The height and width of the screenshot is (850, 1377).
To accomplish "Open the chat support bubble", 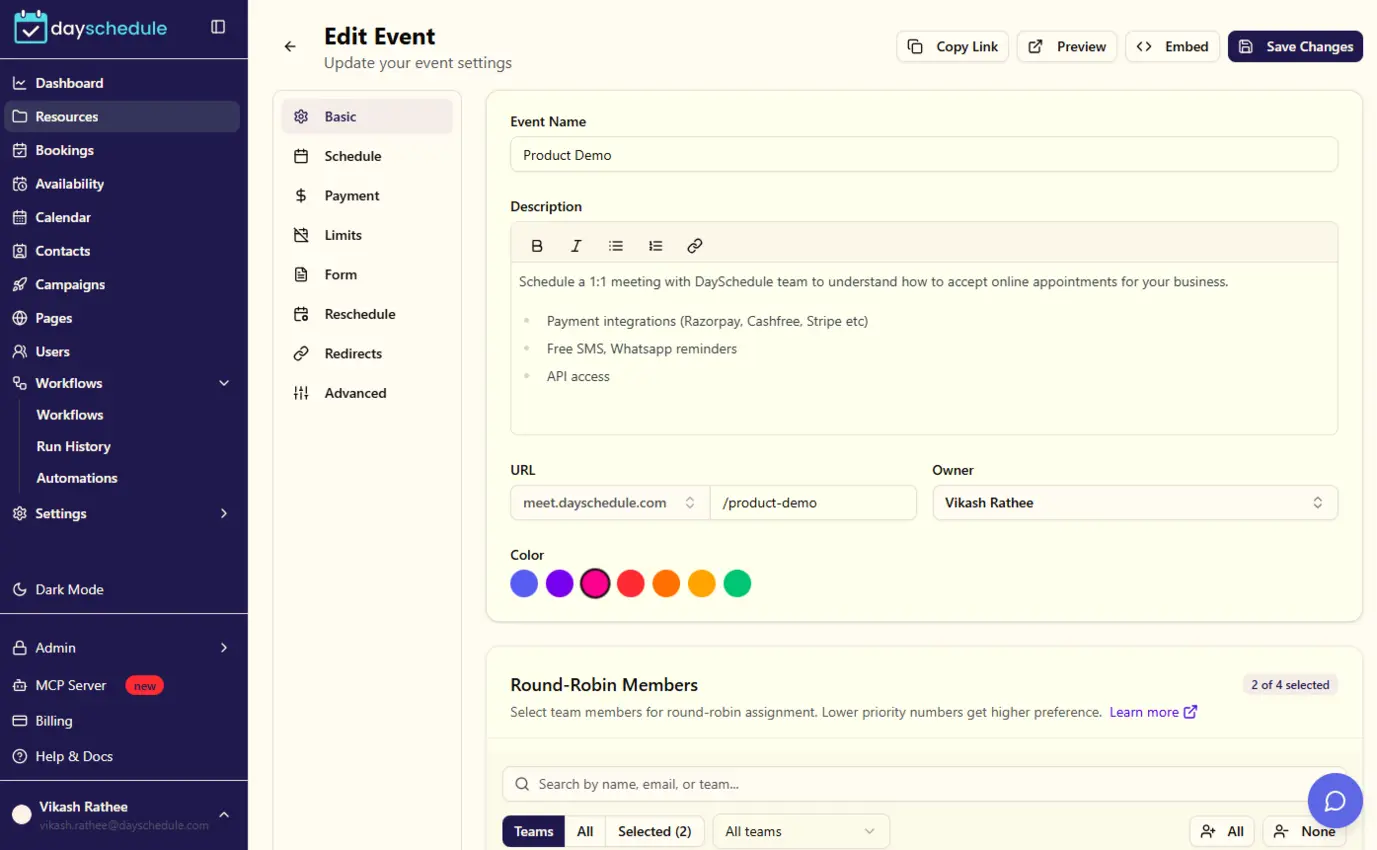I will 1335,801.
